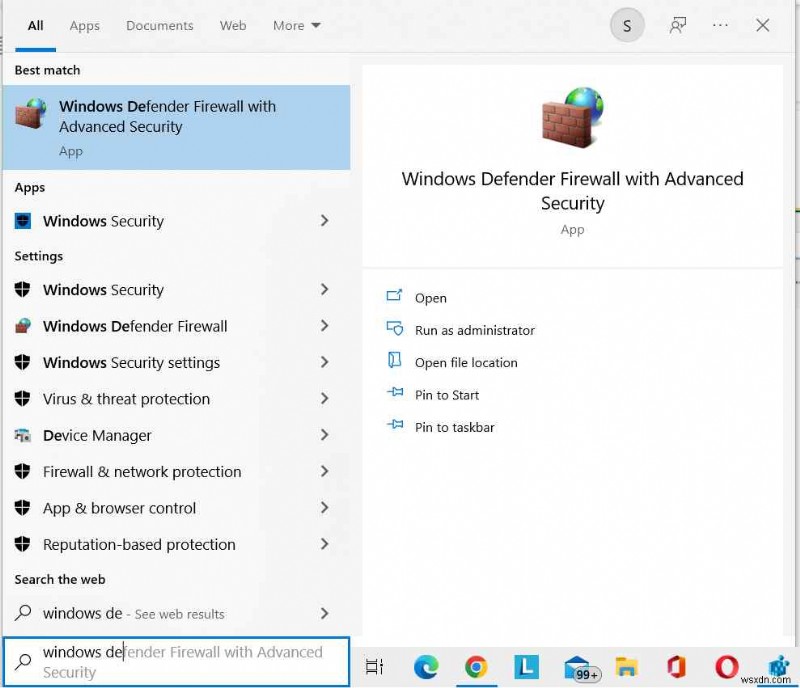Expand arrow for Virus & threat protection

(x=324, y=398)
